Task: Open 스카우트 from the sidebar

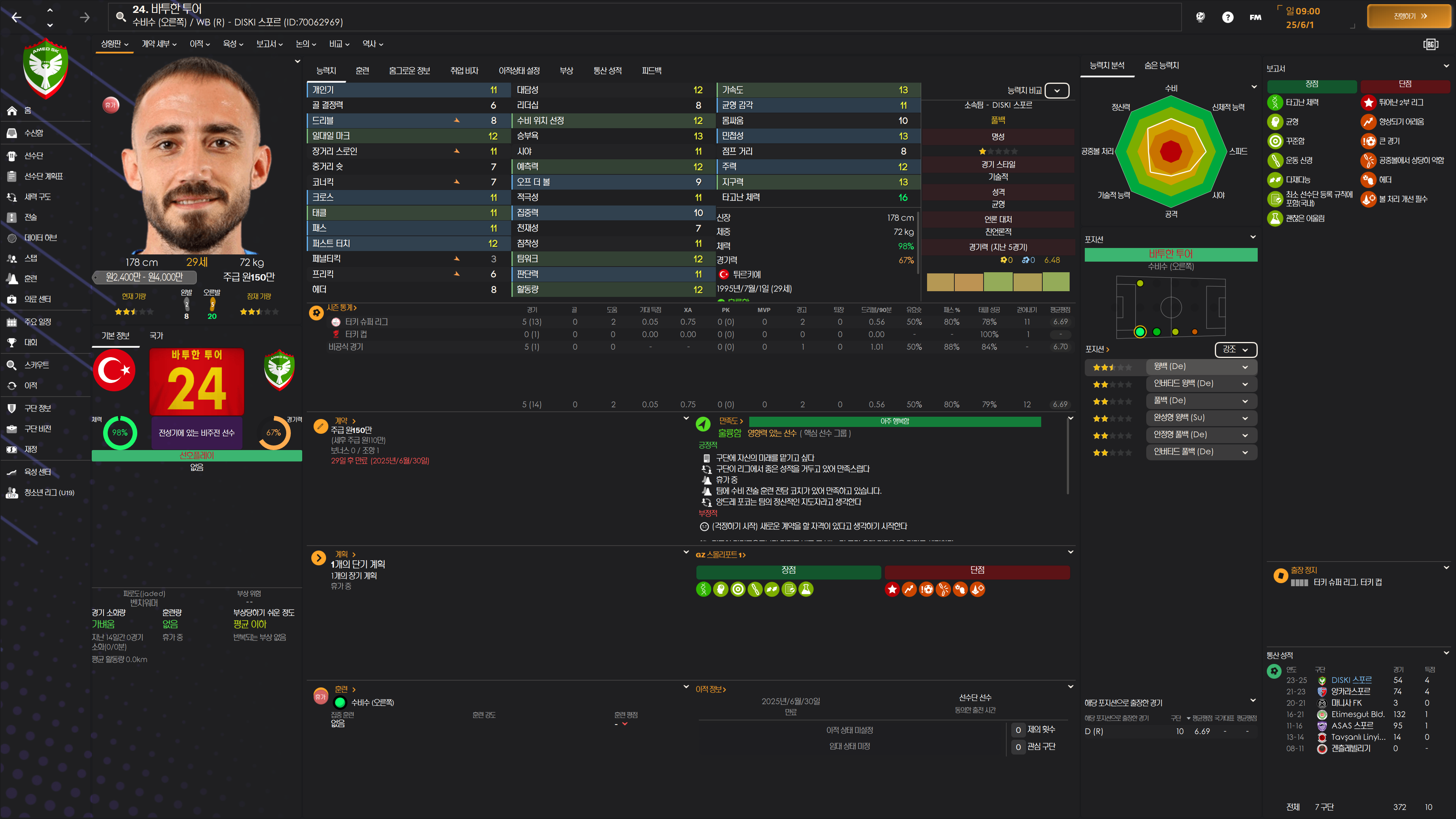Action: (x=36, y=365)
